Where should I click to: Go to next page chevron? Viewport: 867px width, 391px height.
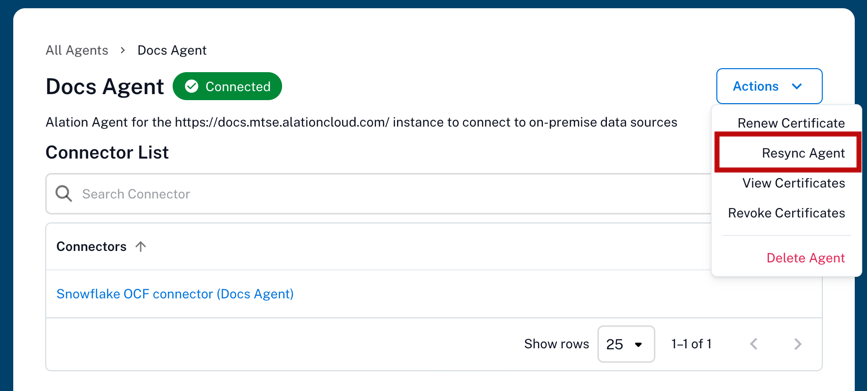(x=797, y=344)
